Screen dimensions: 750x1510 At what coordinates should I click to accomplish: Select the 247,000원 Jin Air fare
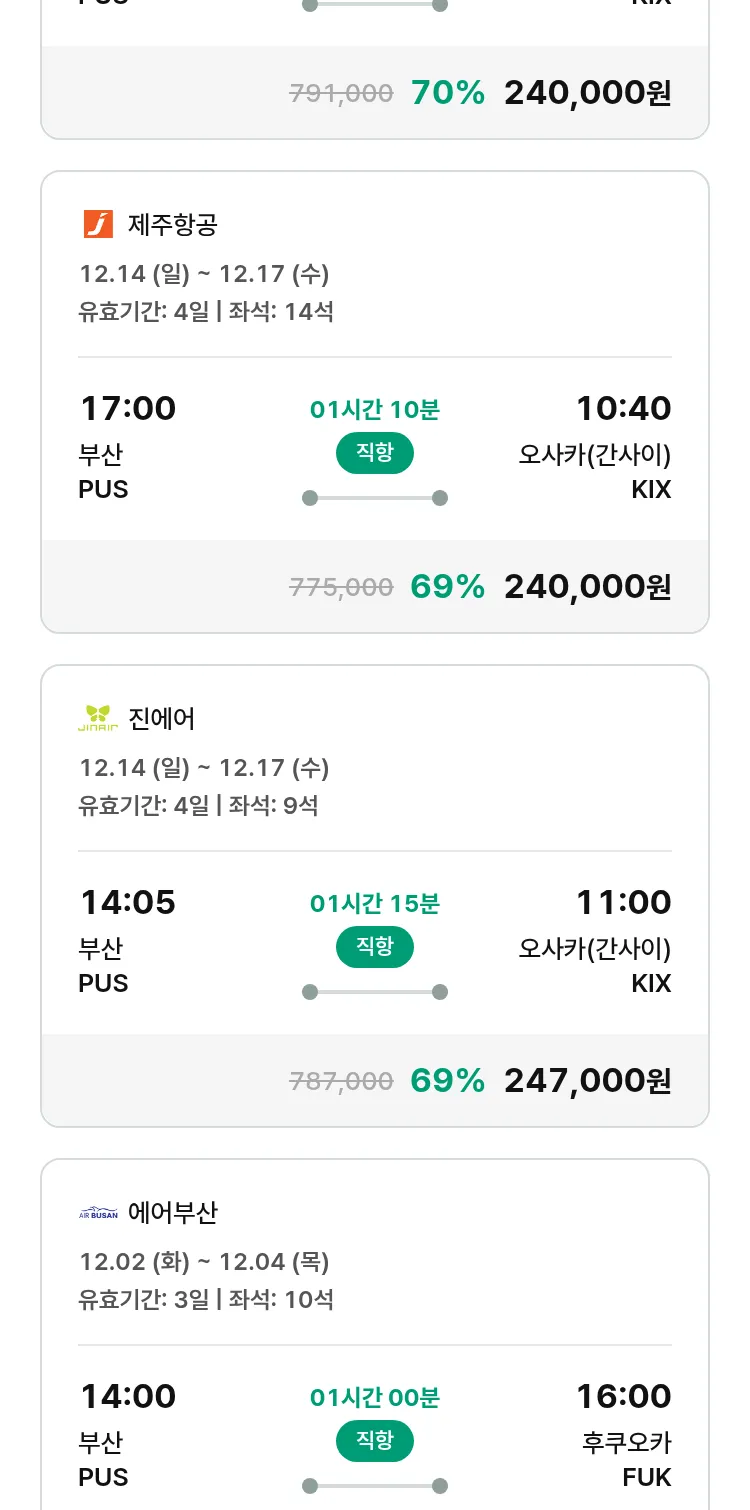pos(587,1080)
